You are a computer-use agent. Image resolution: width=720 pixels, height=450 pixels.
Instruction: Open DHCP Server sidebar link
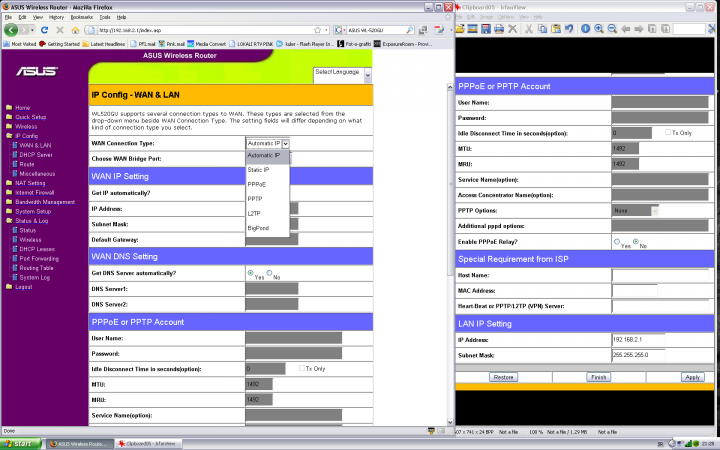coord(36,155)
